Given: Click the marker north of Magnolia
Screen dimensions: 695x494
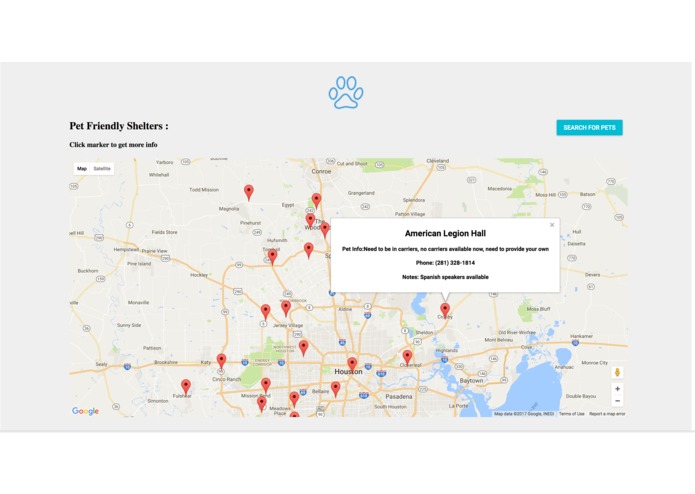Looking at the screenshot, I should (x=249, y=193).
